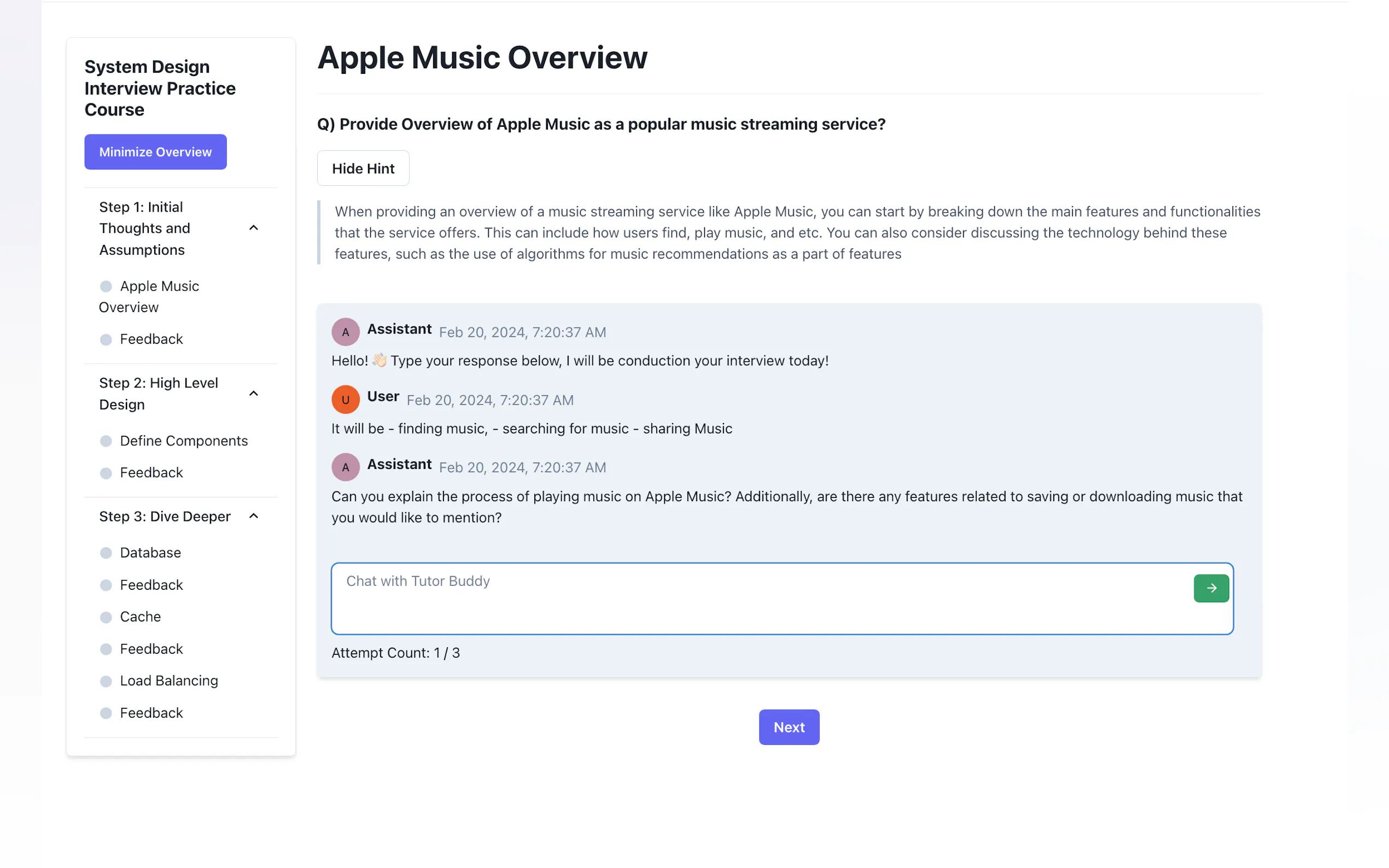Open Feedback under Step 1
The height and width of the screenshot is (868, 1389).
pos(151,339)
